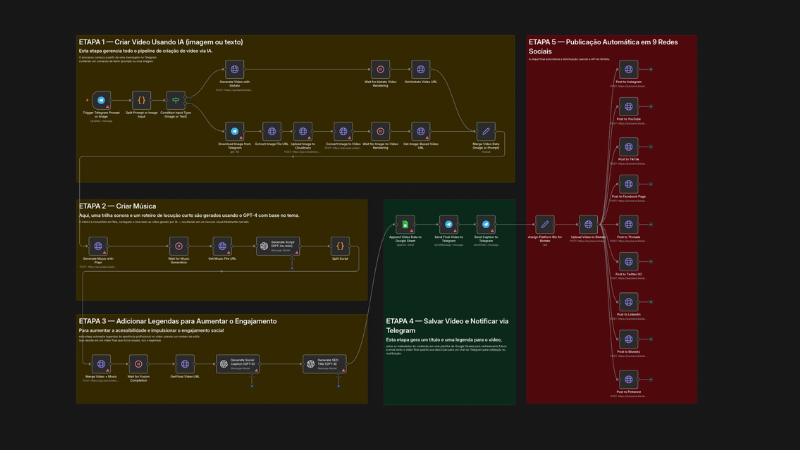Open the Append Video Data to Google Sheet node
The width and height of the screenshot is (800, 450).
pyautogui.click(x=404, y=225)
